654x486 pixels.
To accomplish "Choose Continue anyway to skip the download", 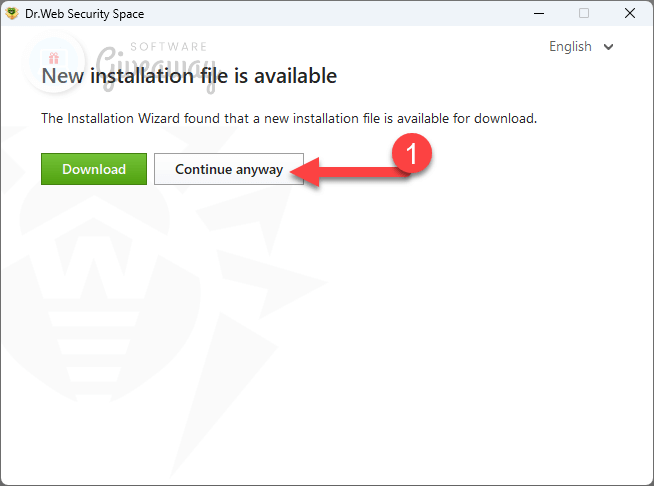I will [x=229, y=169].
